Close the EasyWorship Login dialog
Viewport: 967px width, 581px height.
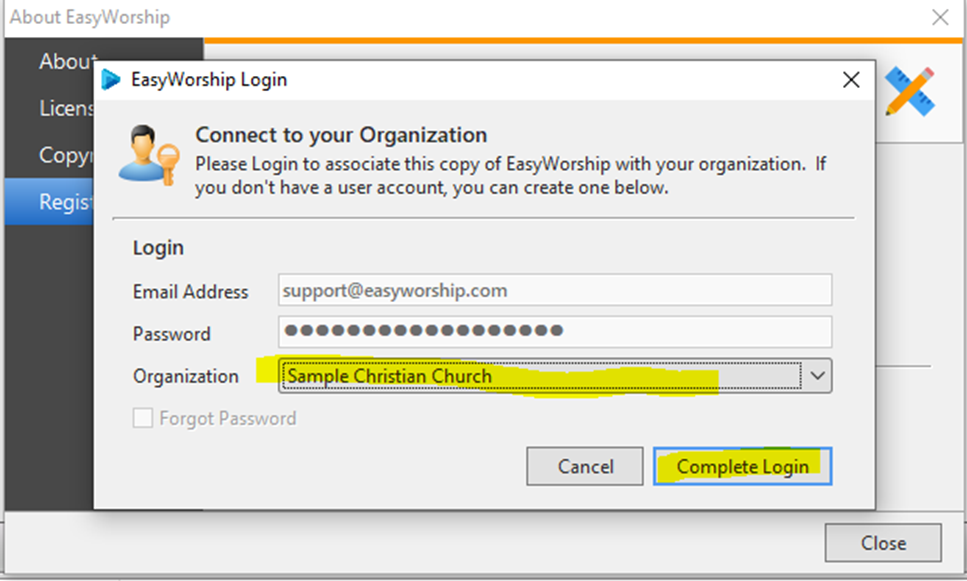(851, 80)
